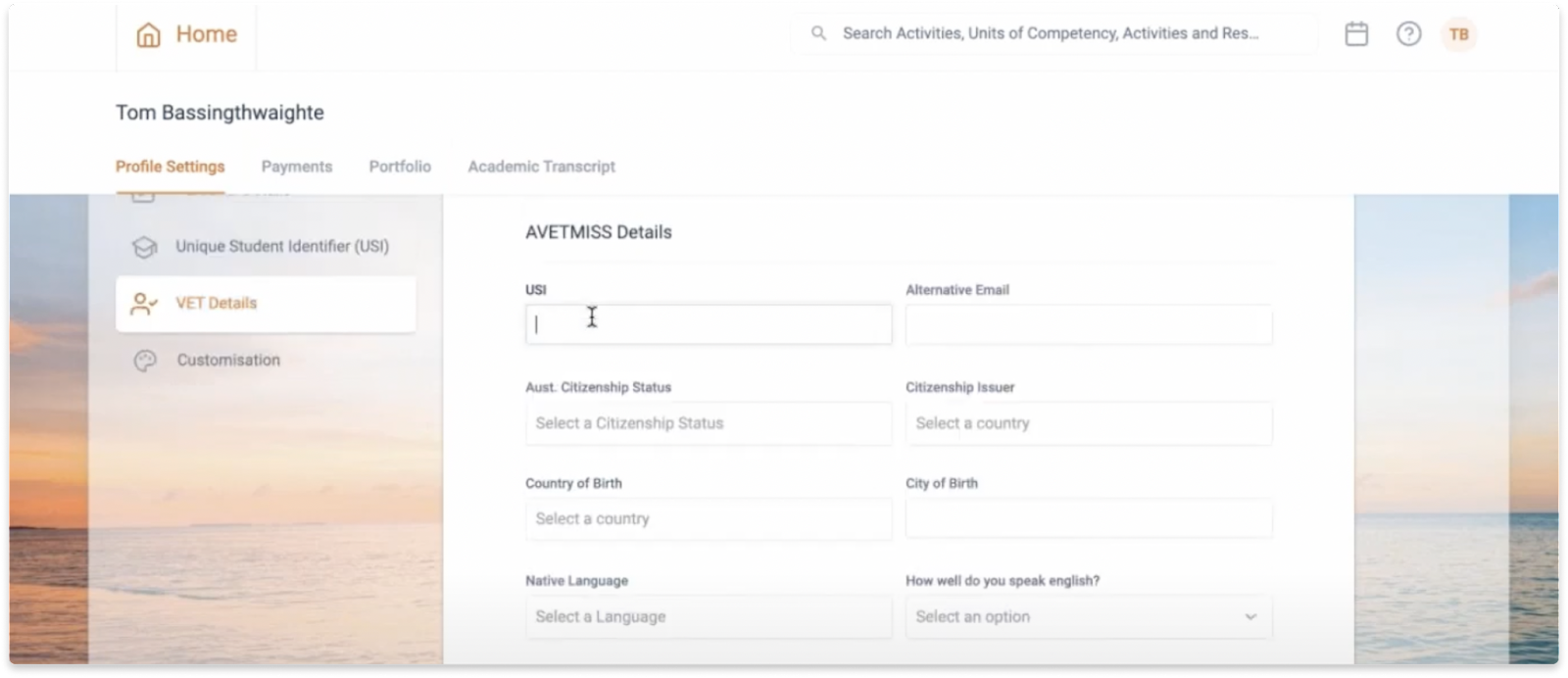Open the Customisation section
Screen dimensions: 1568x678
(x=228, y=361)
